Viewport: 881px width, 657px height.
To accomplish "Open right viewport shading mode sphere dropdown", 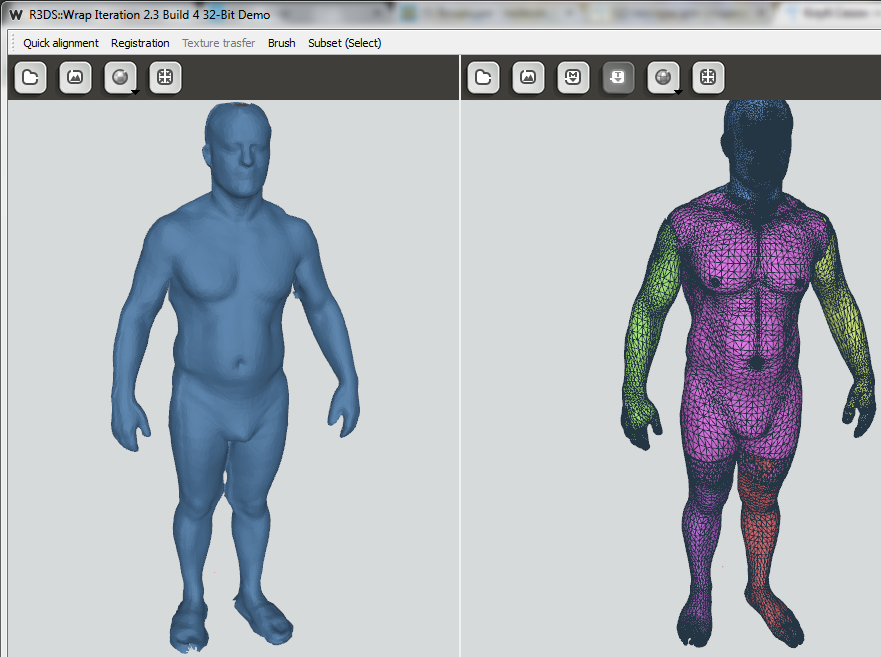I will (x=664, y=78).
